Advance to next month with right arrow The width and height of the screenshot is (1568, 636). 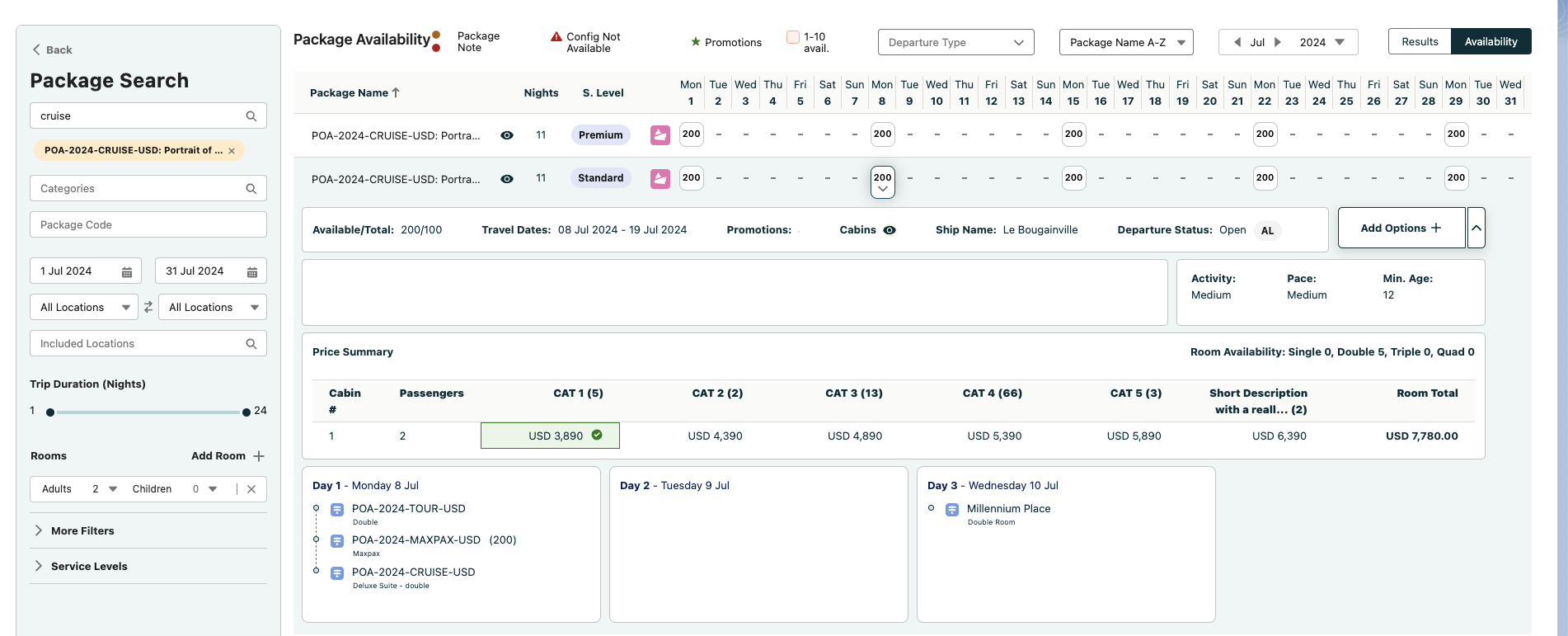click(x=1278, y=42)
